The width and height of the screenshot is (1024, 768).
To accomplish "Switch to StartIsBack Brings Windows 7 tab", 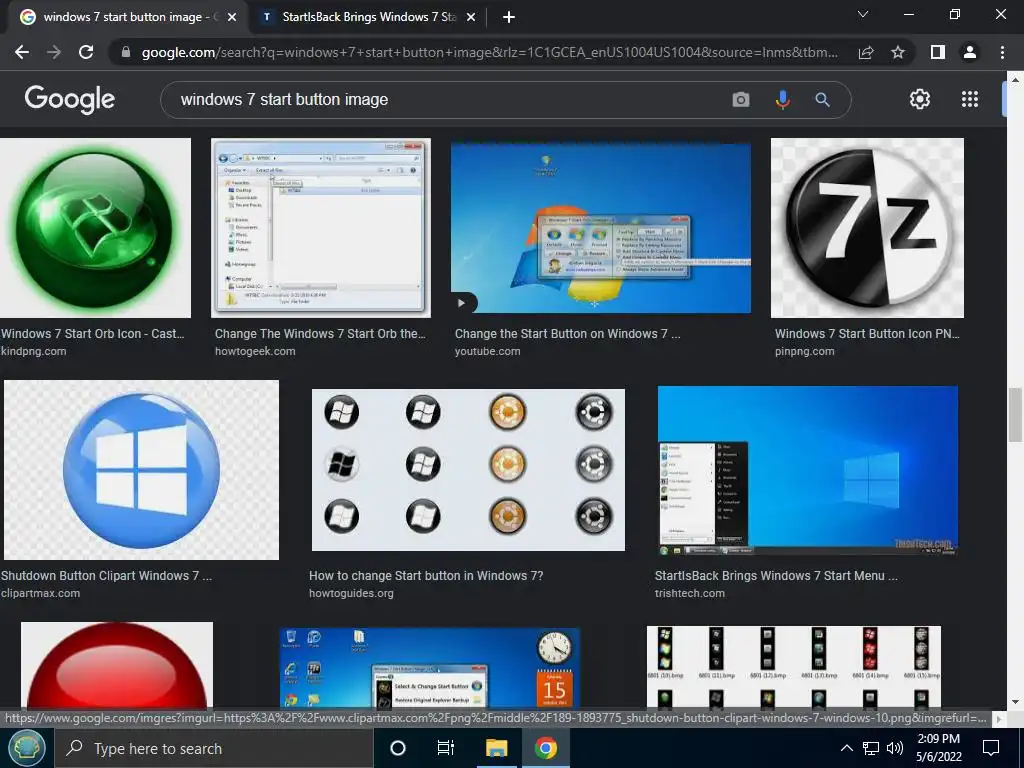I will coord(368,17).
